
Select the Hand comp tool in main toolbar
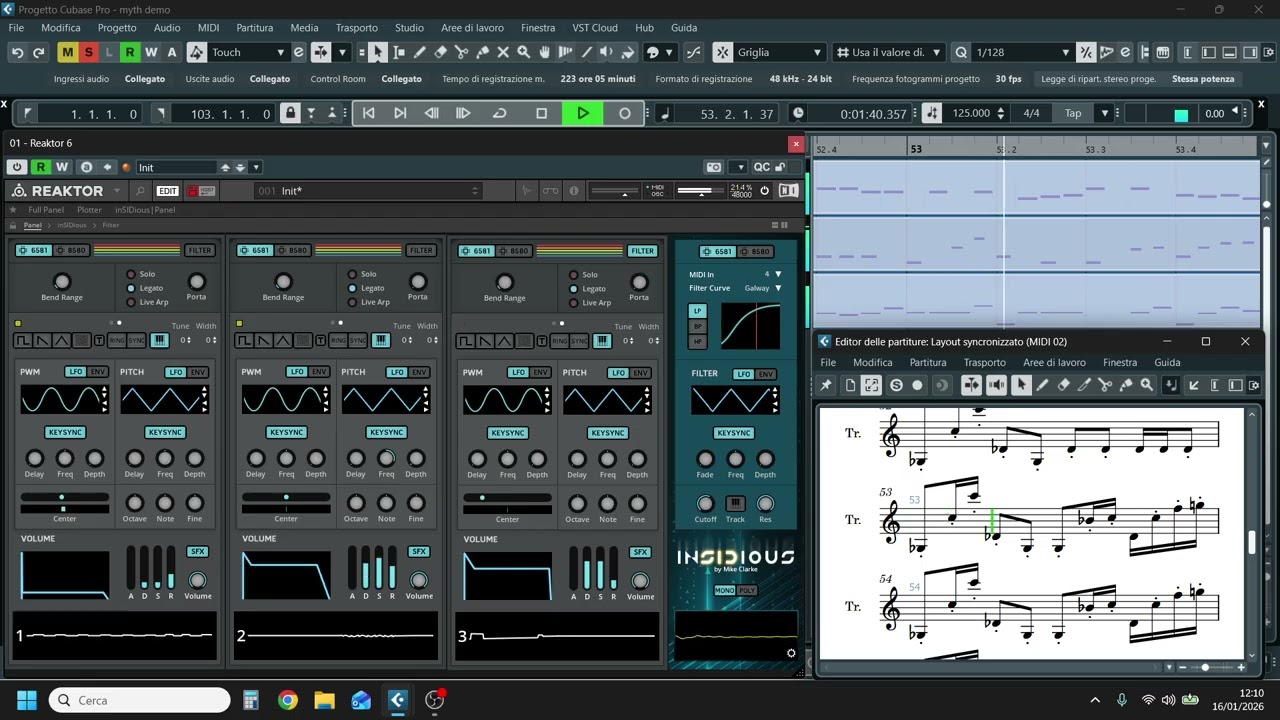(544, 52)
